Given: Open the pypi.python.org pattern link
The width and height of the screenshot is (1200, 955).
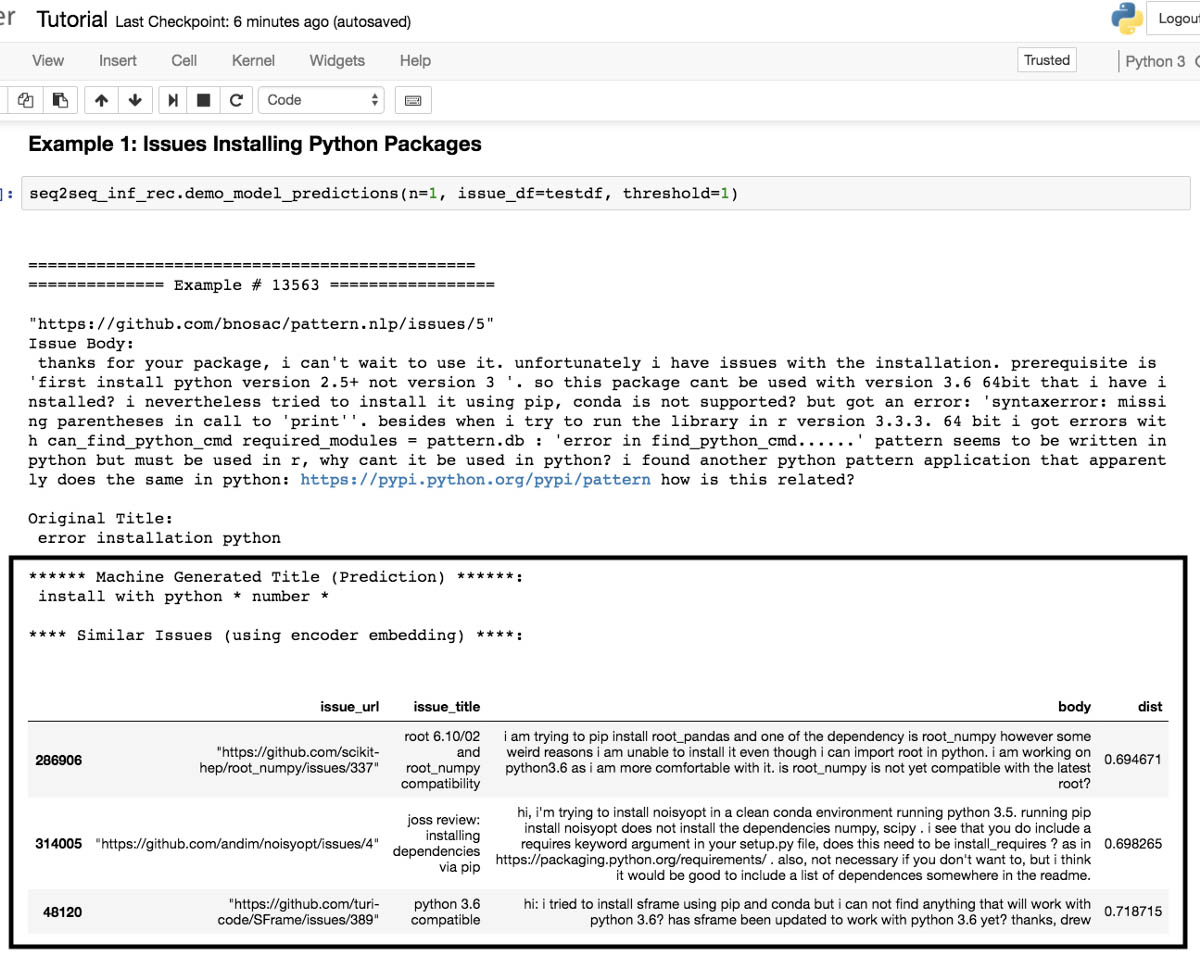Looking at the screenshot, I should coord(475,479).
